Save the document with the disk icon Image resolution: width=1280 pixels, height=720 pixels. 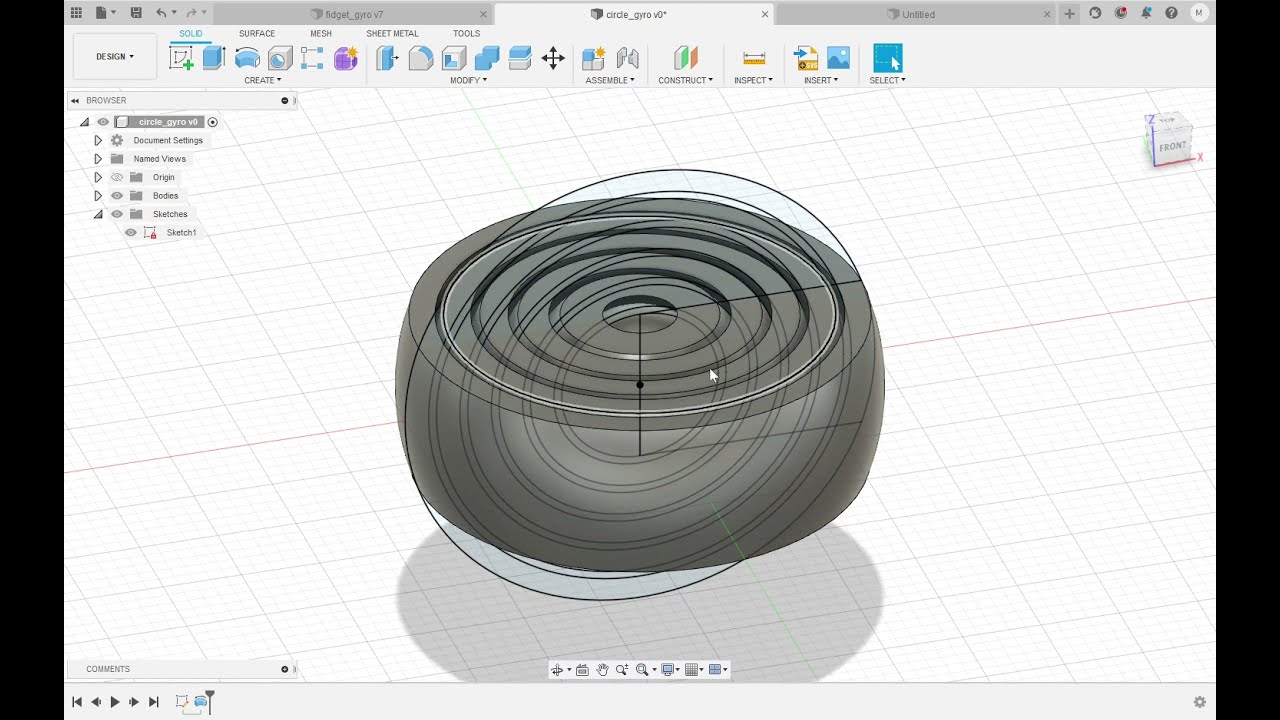point(136,13)
